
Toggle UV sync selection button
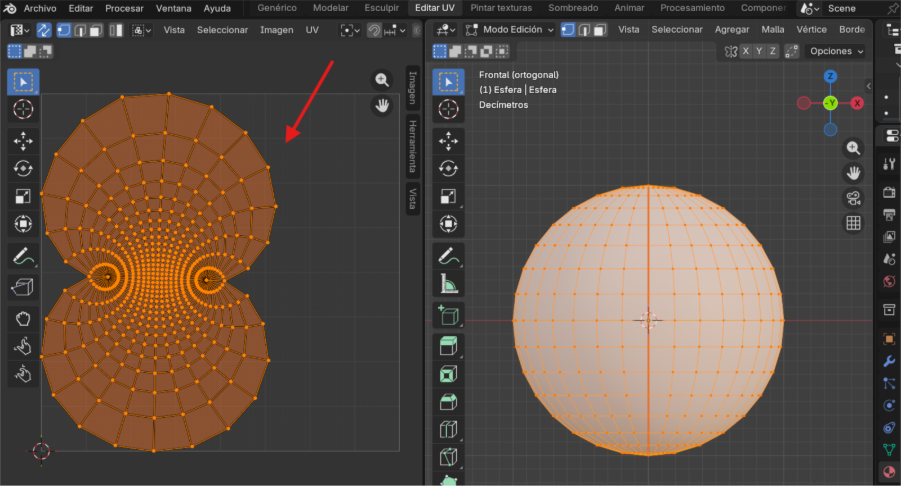tap(44, 30)
